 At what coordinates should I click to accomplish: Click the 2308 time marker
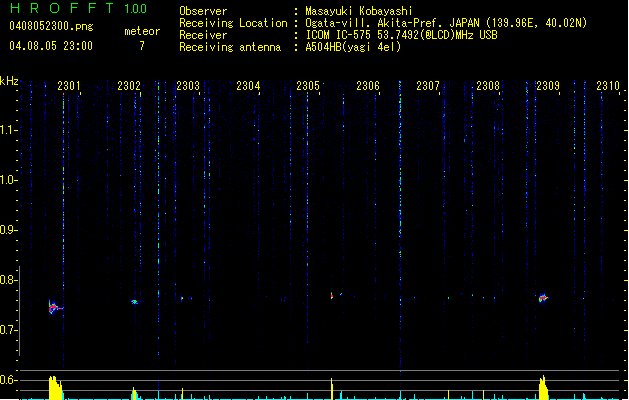click(x=488, y=86)
